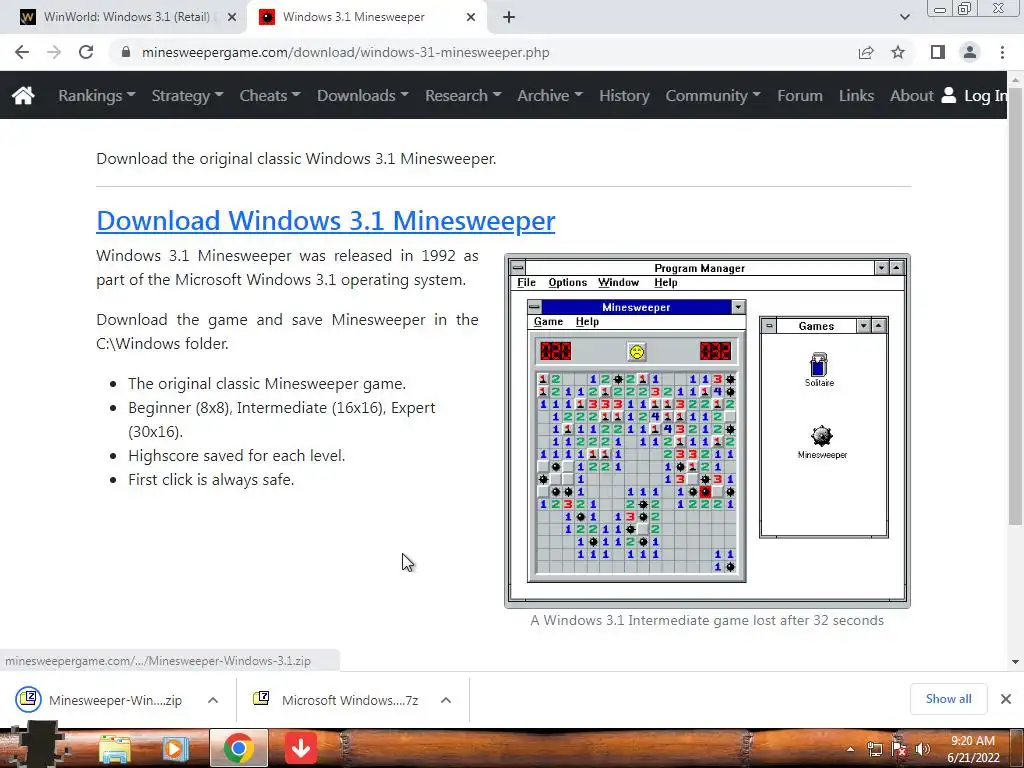
Task: Open the Community dropdown
Action: (x=713, y=95)
